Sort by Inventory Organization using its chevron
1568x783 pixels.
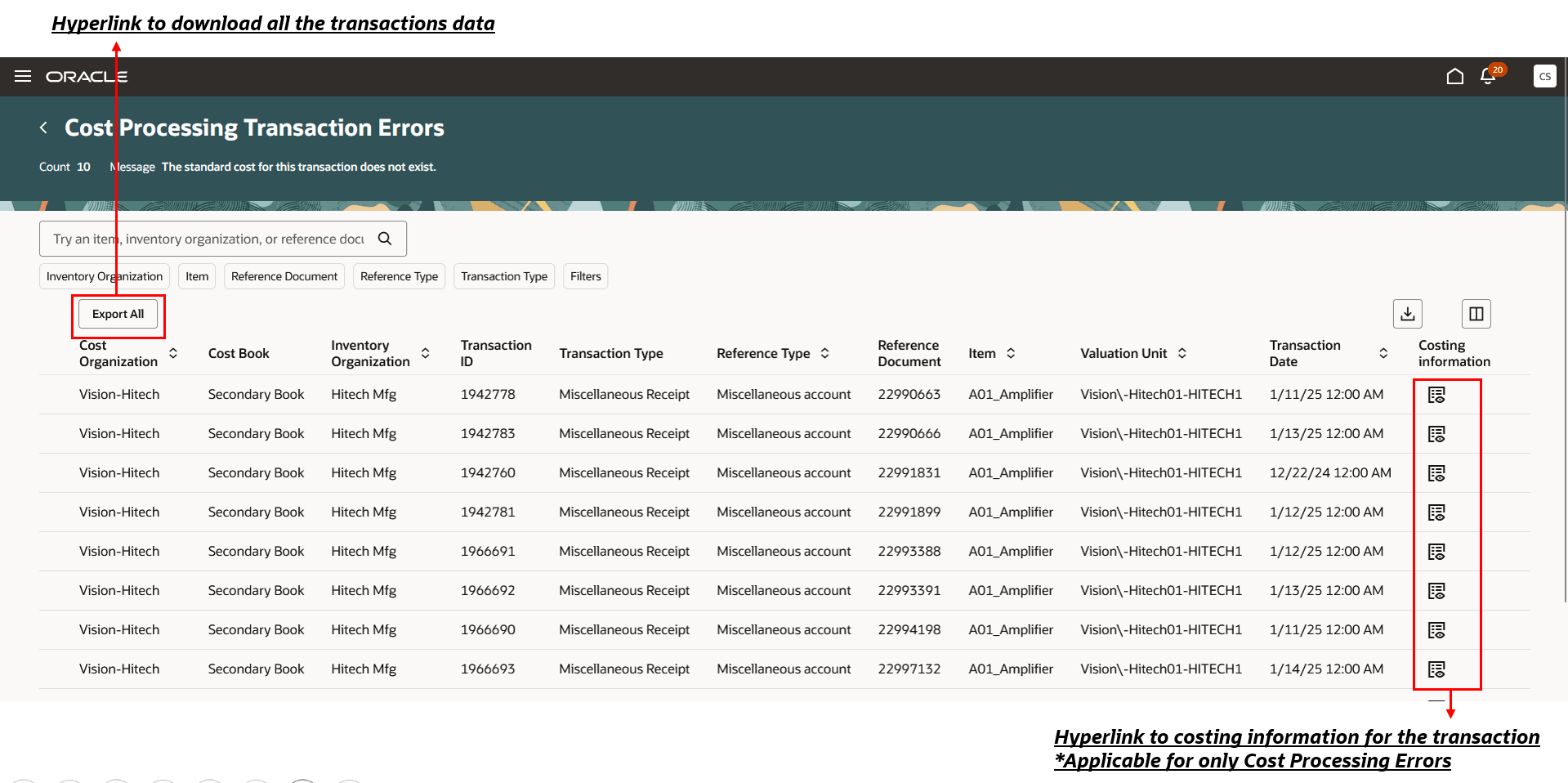(425, 353)
